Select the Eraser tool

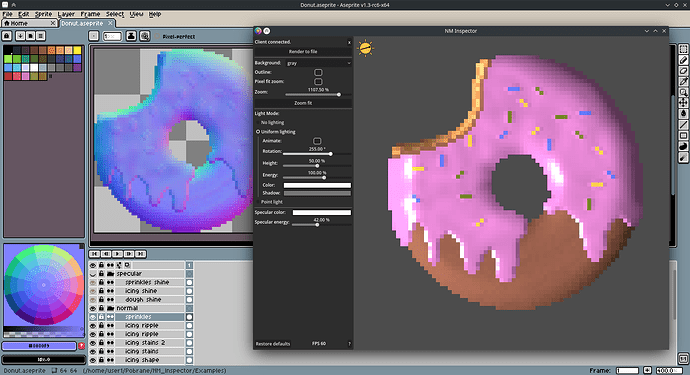click(x=683, y=71)
